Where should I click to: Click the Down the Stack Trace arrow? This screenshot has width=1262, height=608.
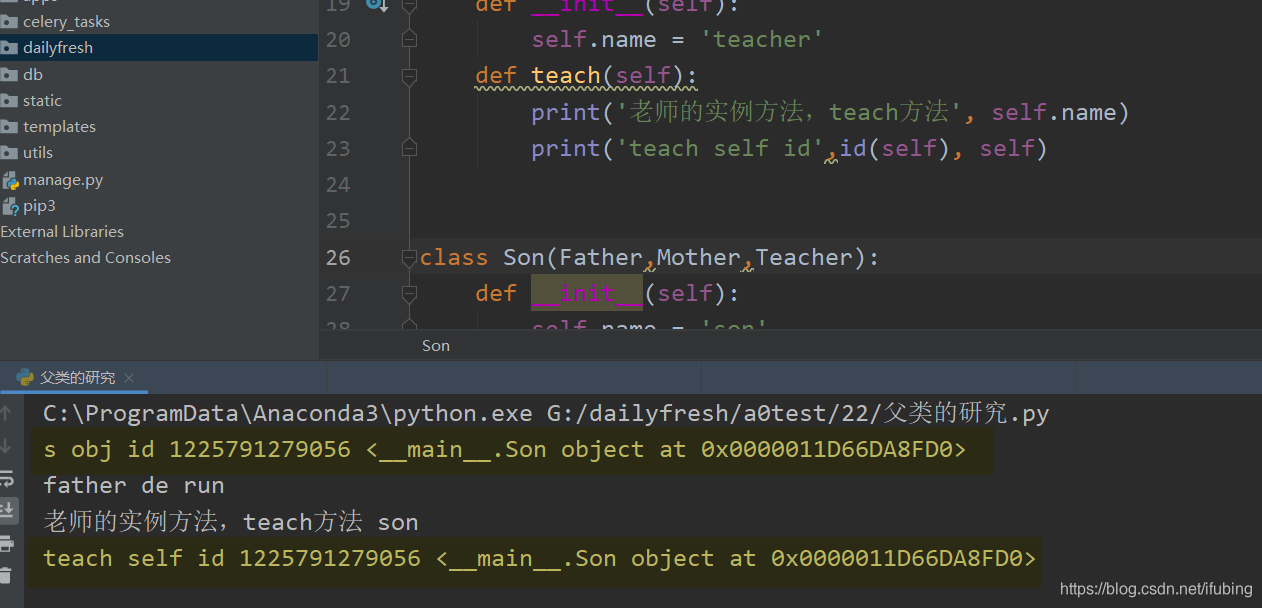point(6,446)
